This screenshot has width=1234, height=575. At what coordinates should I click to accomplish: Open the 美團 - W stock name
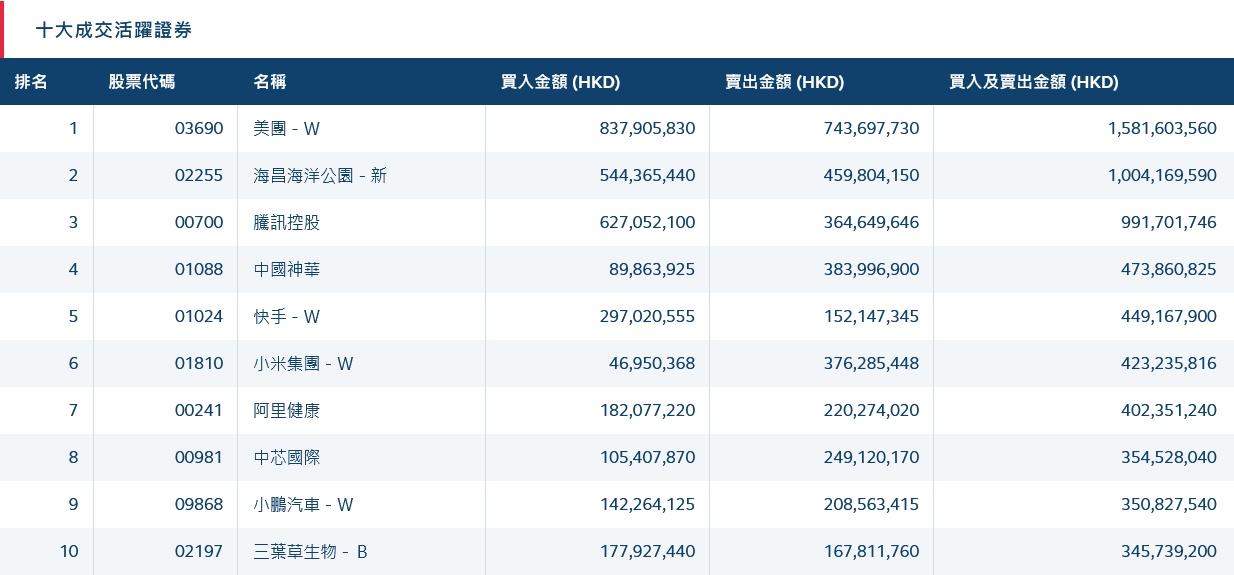[x=287, y=128]
